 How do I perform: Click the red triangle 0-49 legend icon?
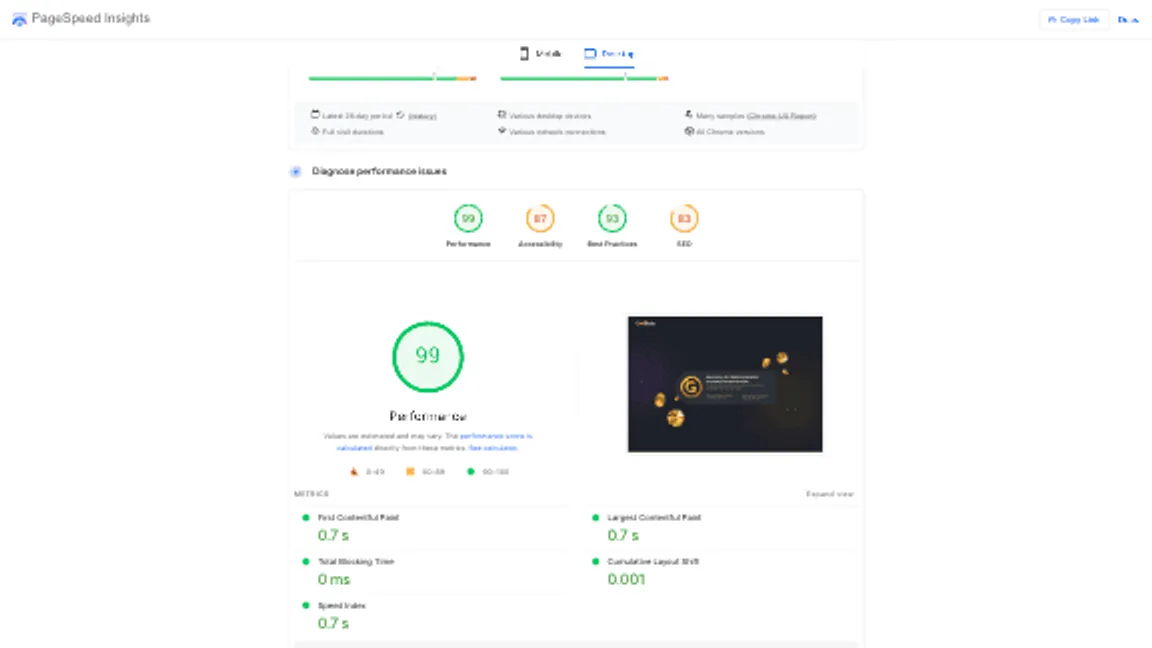tap(353, 472)
